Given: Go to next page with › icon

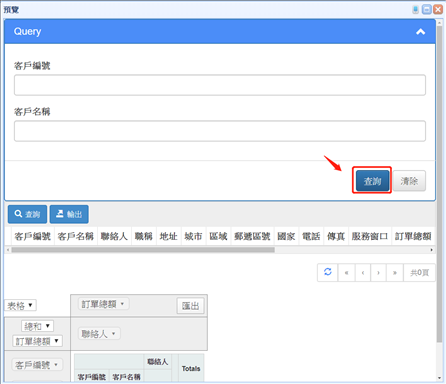Looking at the screenshot, I should [378, 273].
